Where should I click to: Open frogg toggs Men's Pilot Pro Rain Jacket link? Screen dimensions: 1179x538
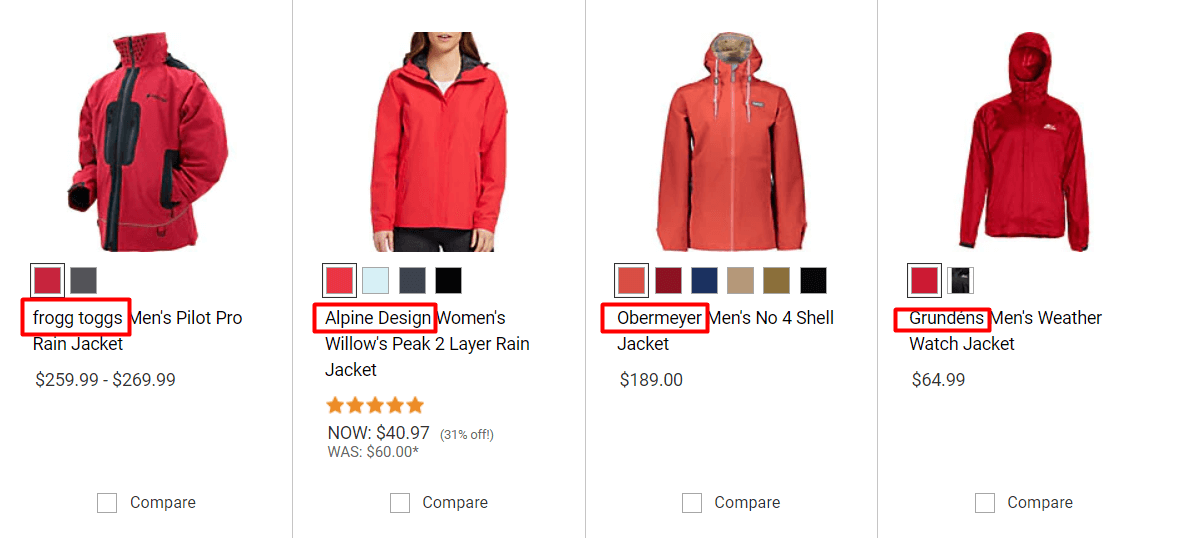click(138, 331)
